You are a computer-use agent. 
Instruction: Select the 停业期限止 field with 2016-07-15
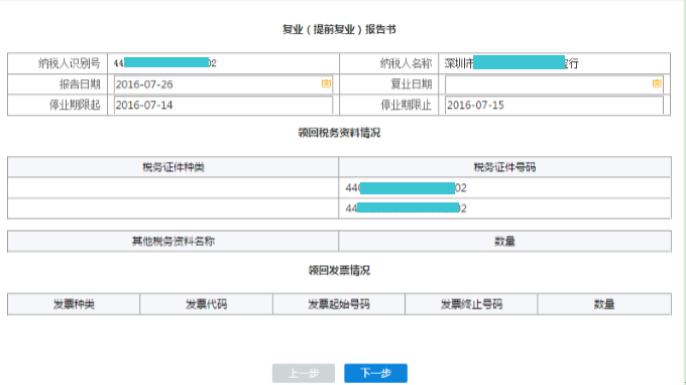click(x=554, y=105)
